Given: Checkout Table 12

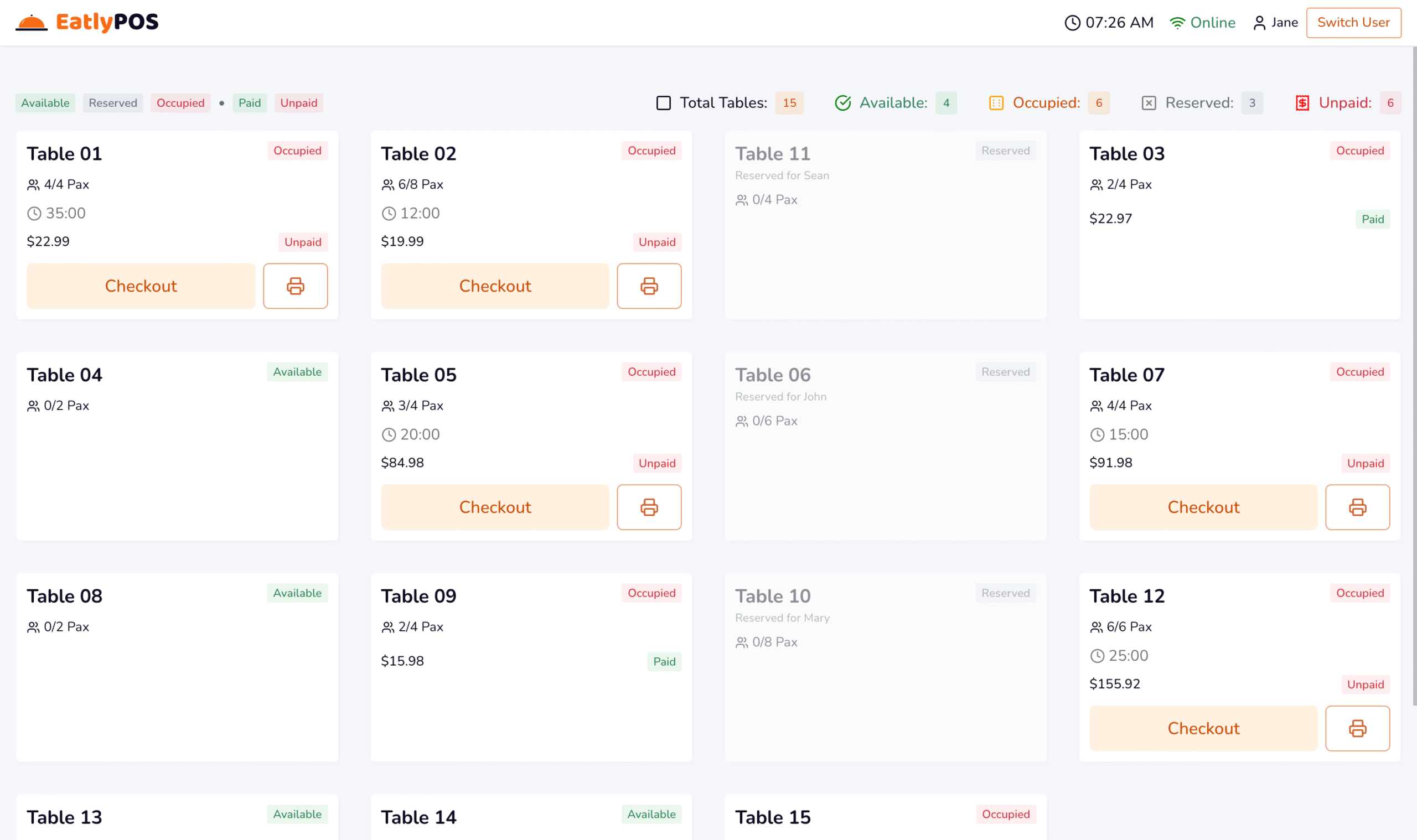Looking at the screenshot, I should coord(1203,728).
